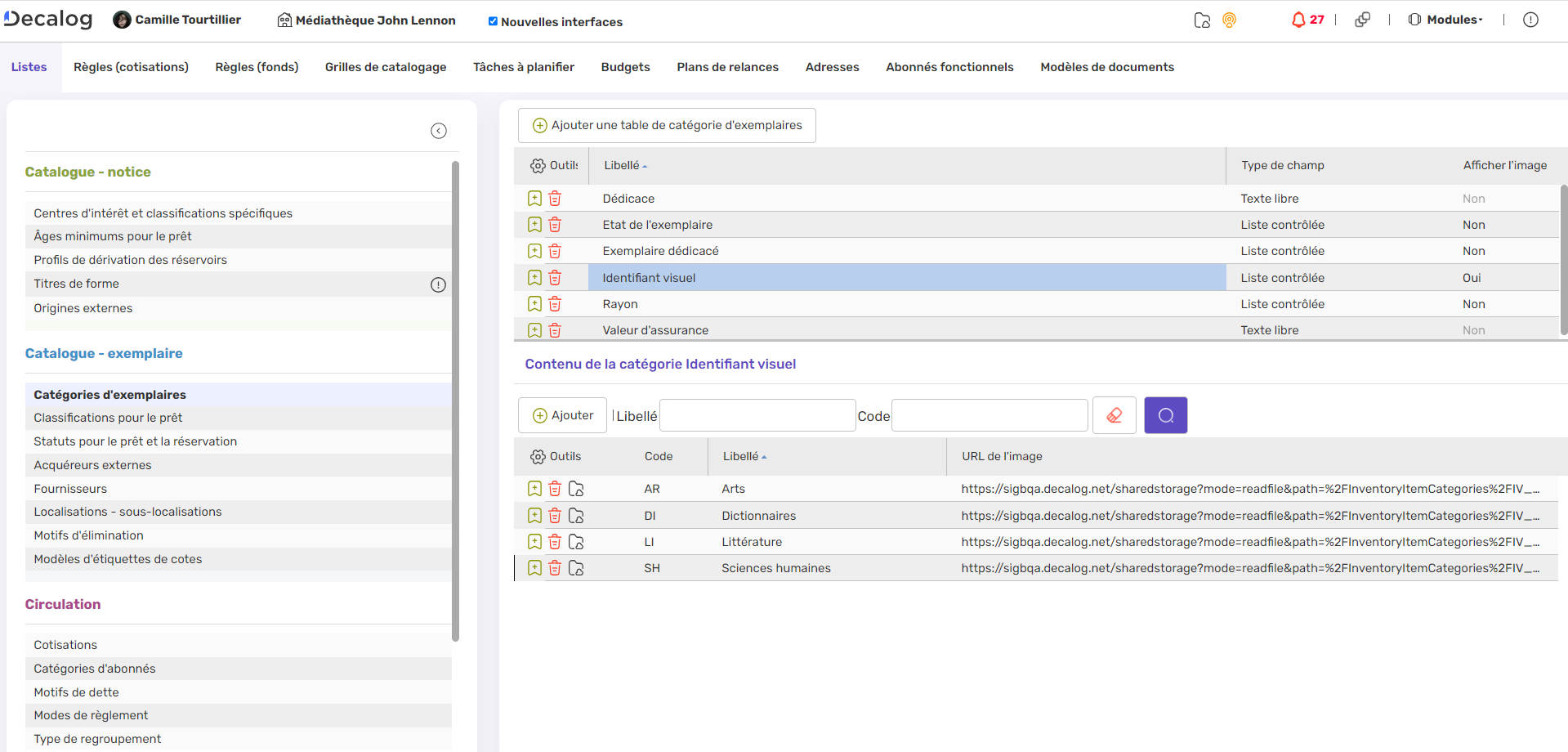Toggle the Nouvelles interfaces checkbox
The height and width of the screenshot is (752, 1568).
point(493,21)
